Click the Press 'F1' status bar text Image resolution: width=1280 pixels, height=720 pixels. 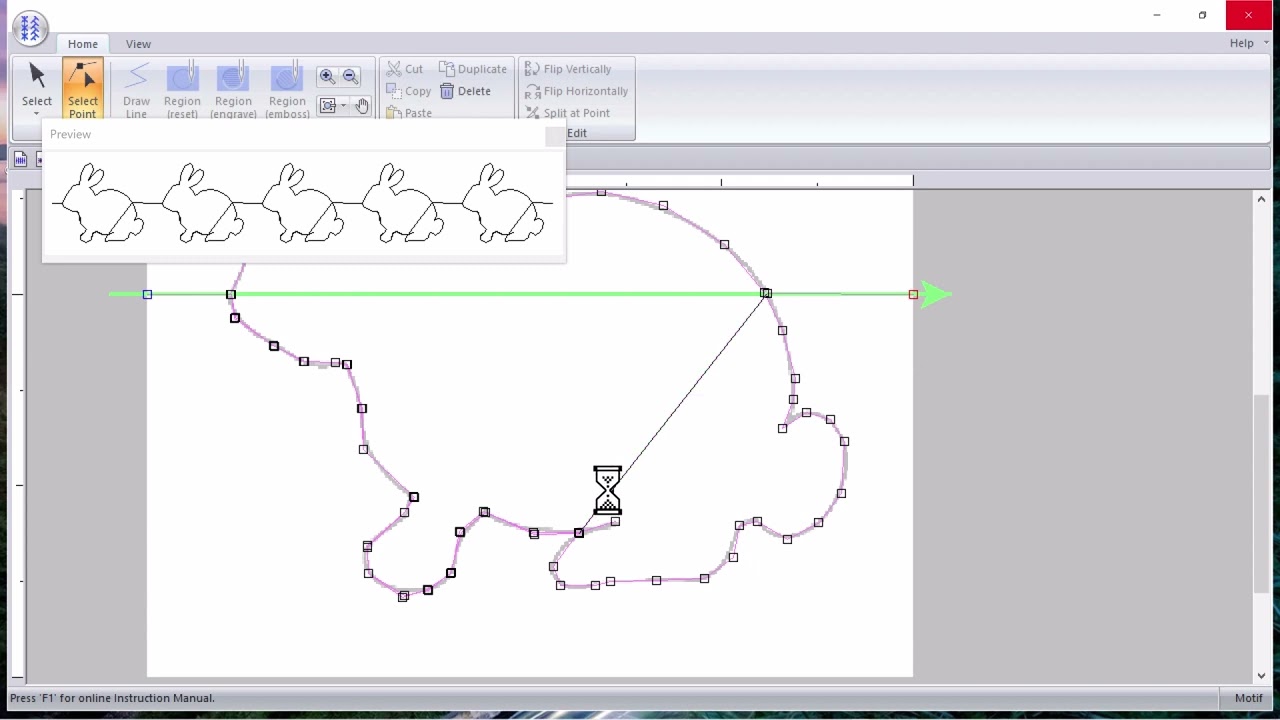click(112, 698)
